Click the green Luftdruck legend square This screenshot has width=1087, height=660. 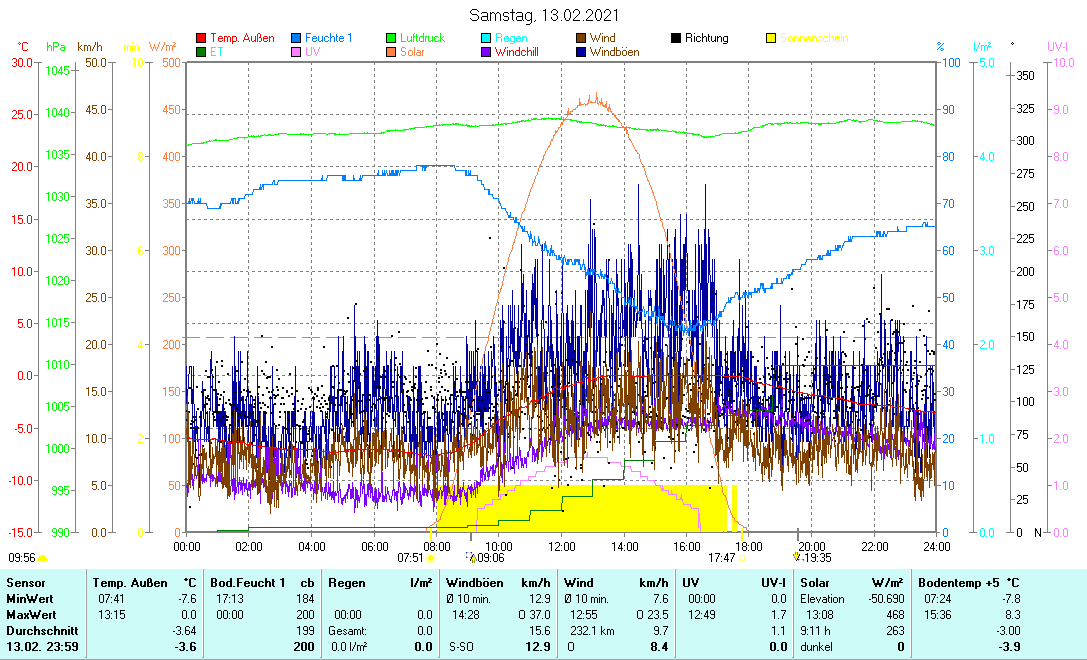[x=392, y=39]
